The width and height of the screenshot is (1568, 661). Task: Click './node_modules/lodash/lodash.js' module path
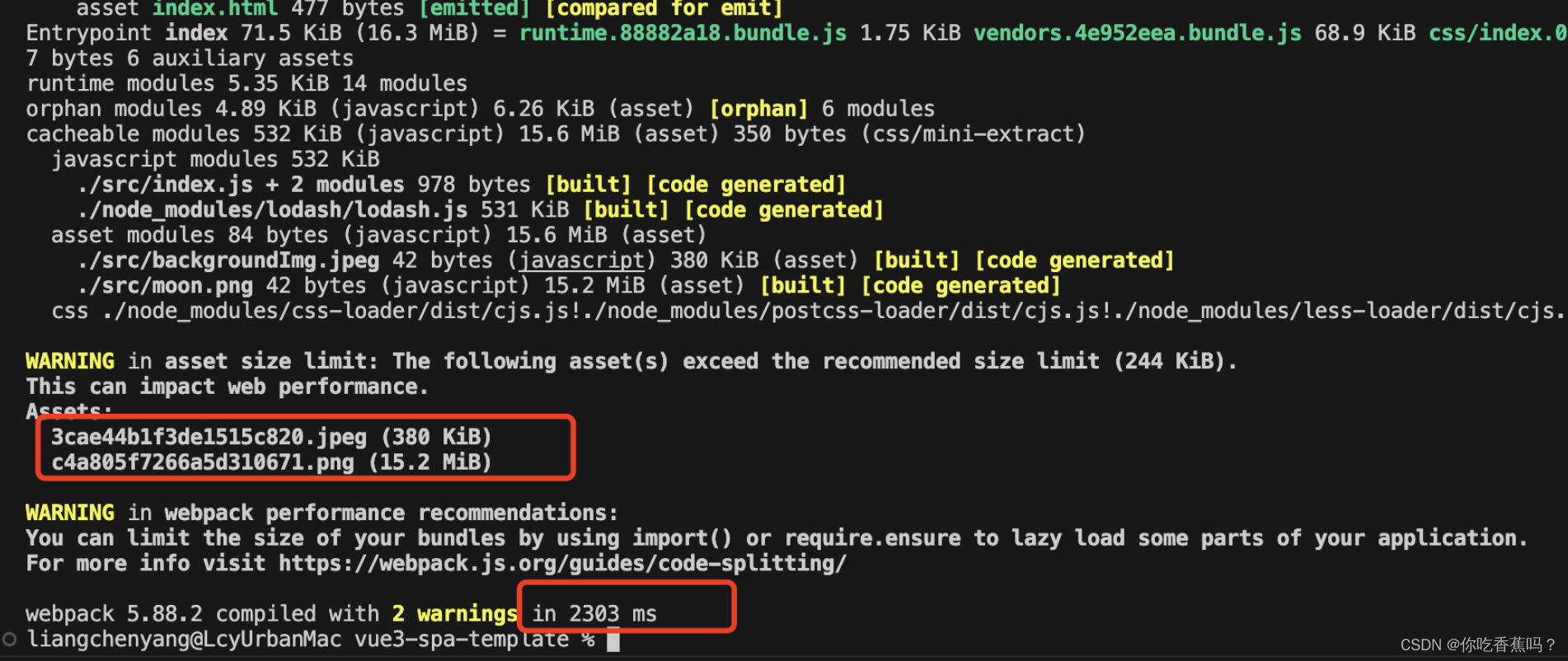[272, 210]
